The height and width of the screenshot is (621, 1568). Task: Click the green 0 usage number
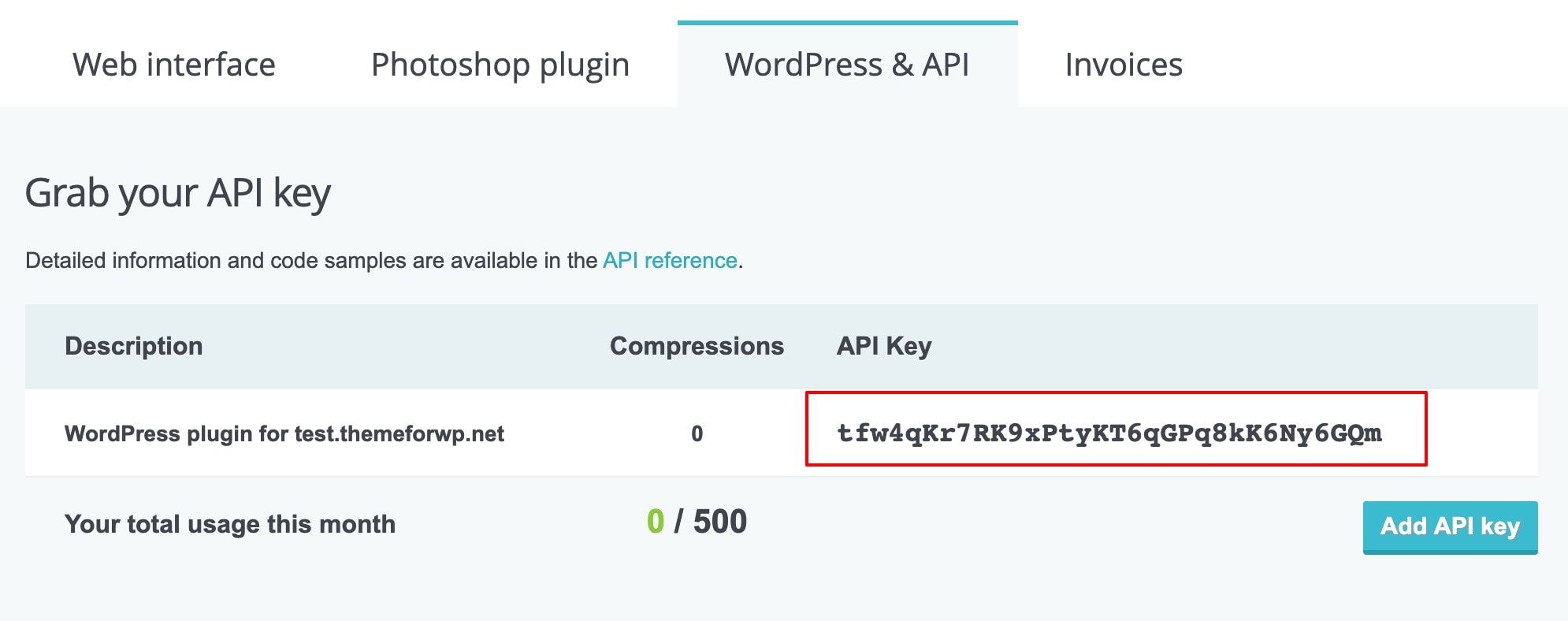[656, 522]
